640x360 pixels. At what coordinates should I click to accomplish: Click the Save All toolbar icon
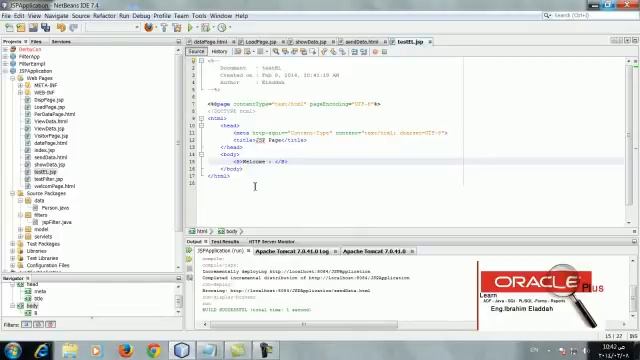point(45,27)
